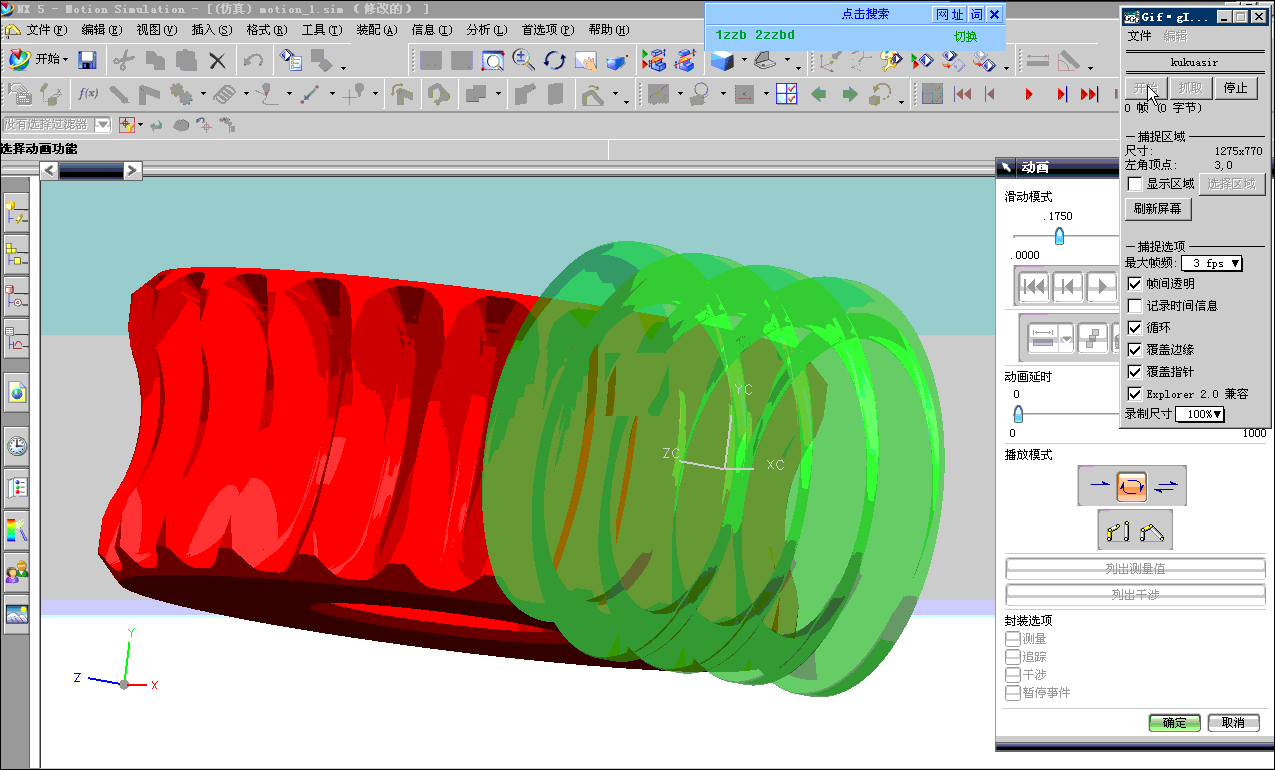Select loop play mode icon
This screenshot has width=1275, height=770.
pyautogui.click(x=1131, y=486)
